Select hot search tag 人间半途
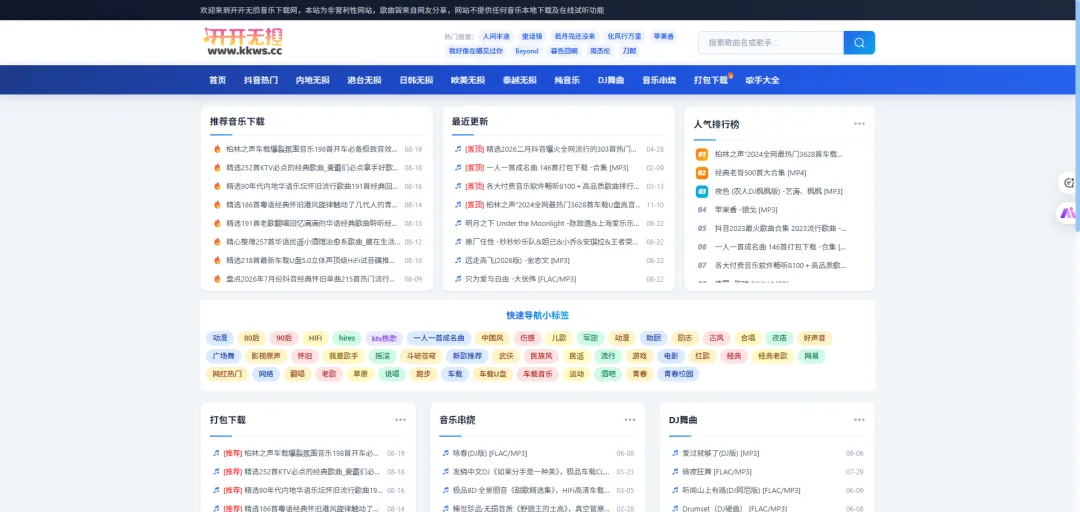Screen dimensions: 1080x512 point(496,37)
